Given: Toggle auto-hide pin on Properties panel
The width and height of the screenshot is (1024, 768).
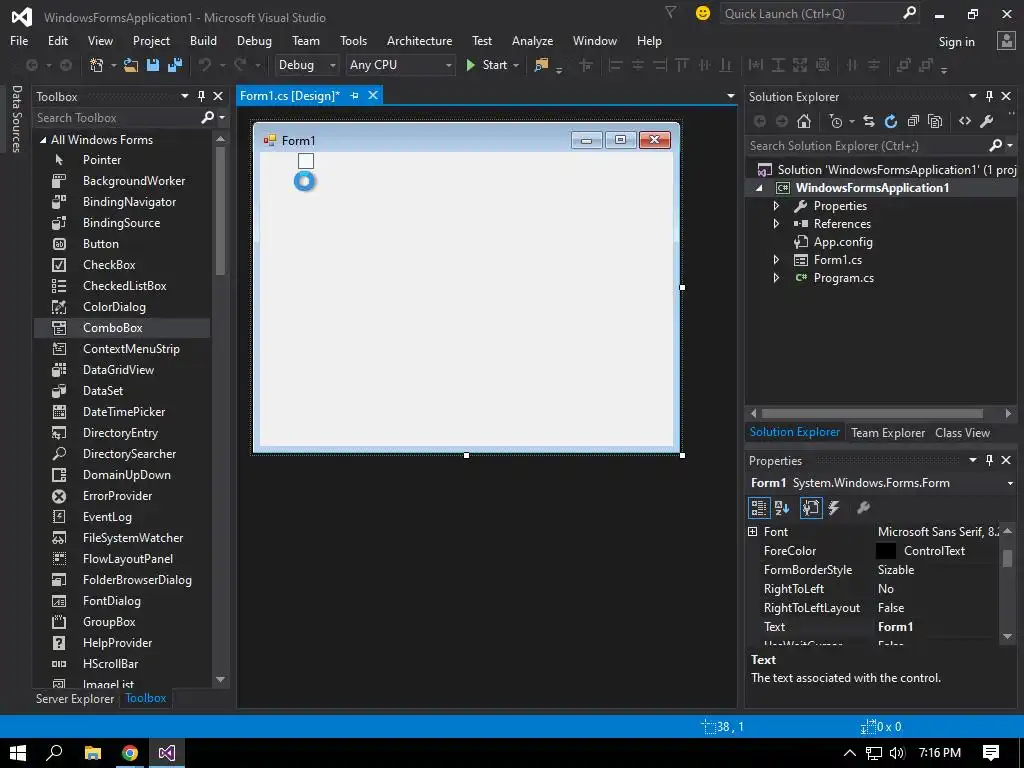Looking at the screenshot, I should [x=989, y=460].
